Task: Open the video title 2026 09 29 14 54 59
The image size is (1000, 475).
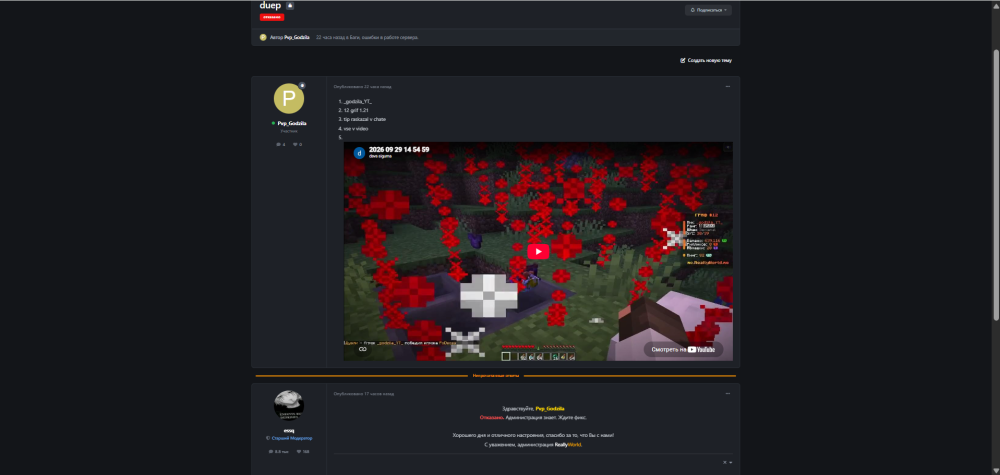Action: (x=399, y=150)
